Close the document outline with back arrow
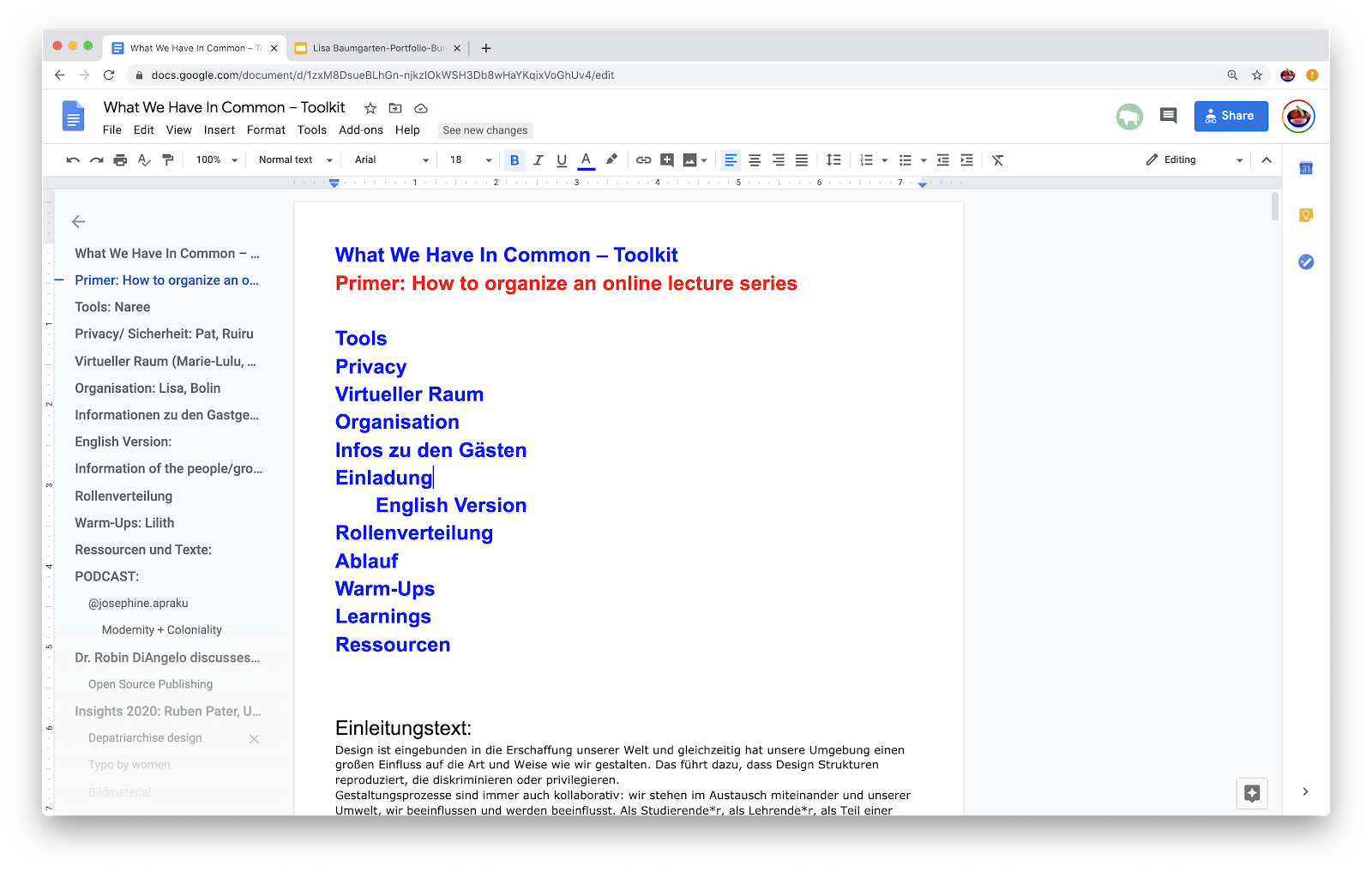Image resolution: width=1372 pixels, height=872 pixels. click(79, 222)
